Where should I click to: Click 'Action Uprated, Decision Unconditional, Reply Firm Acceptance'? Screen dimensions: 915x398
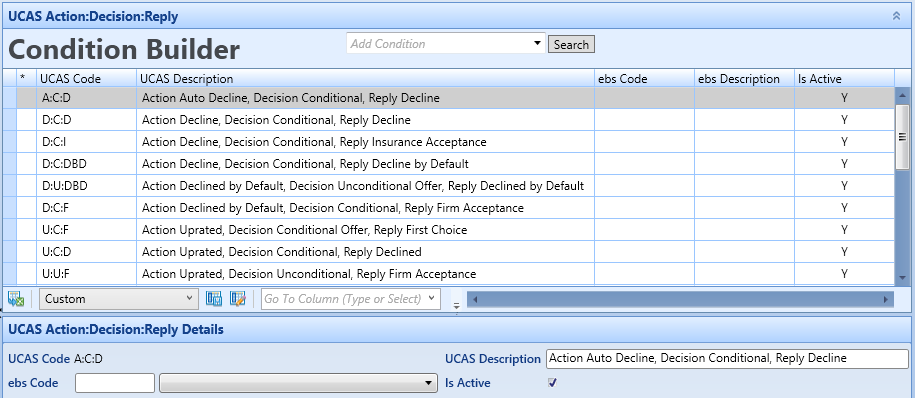pyautogui.click(x=309, y=274)
